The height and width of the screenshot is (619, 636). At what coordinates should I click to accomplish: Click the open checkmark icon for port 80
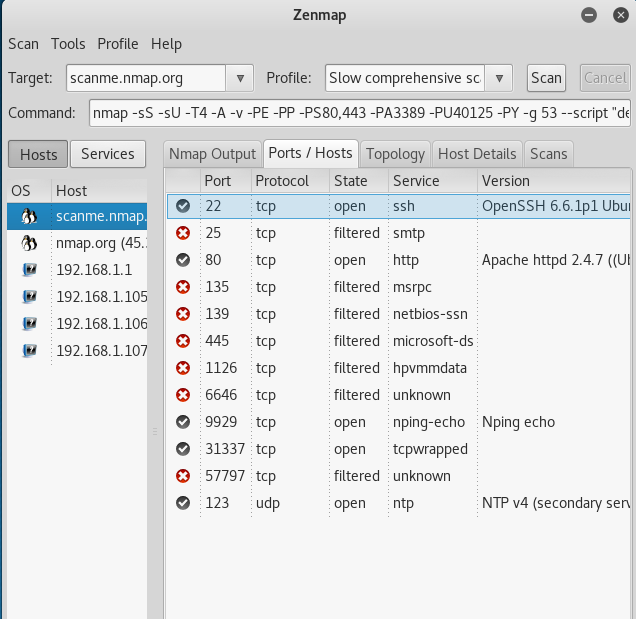coord(183,260)
